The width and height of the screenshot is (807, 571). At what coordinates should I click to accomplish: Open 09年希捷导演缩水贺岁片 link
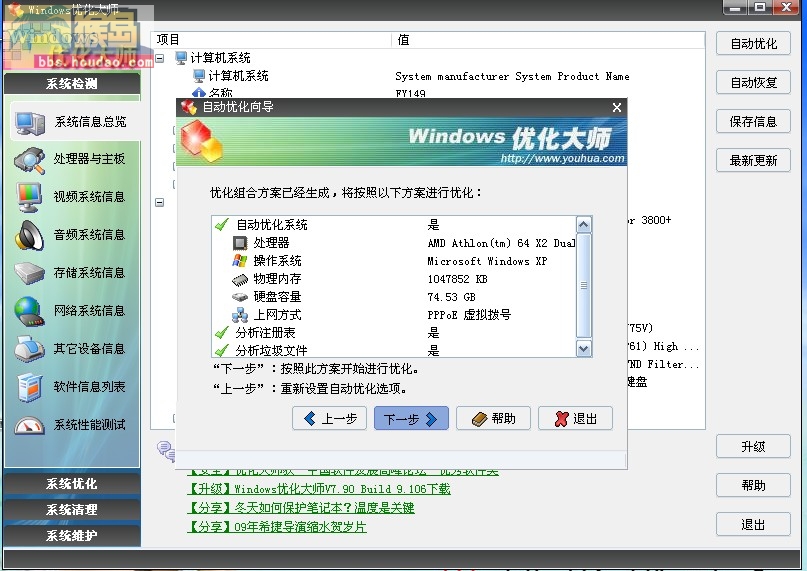(277, 527)
